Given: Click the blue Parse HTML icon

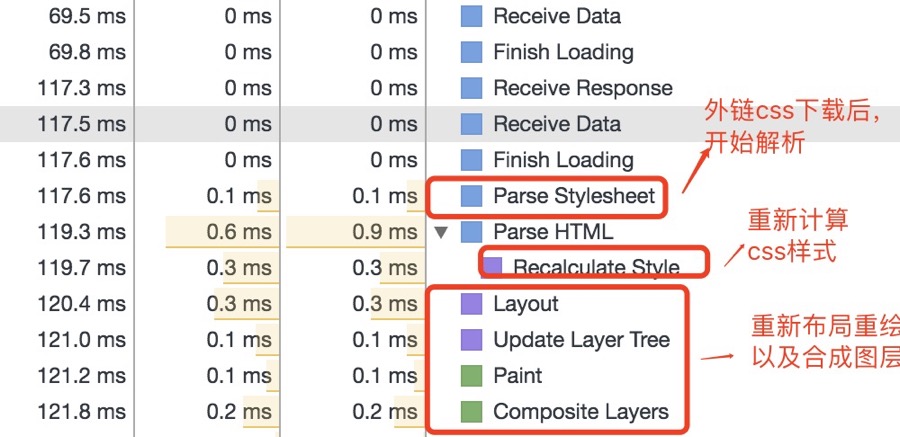Looking at the screenshot, I should 471,232.
